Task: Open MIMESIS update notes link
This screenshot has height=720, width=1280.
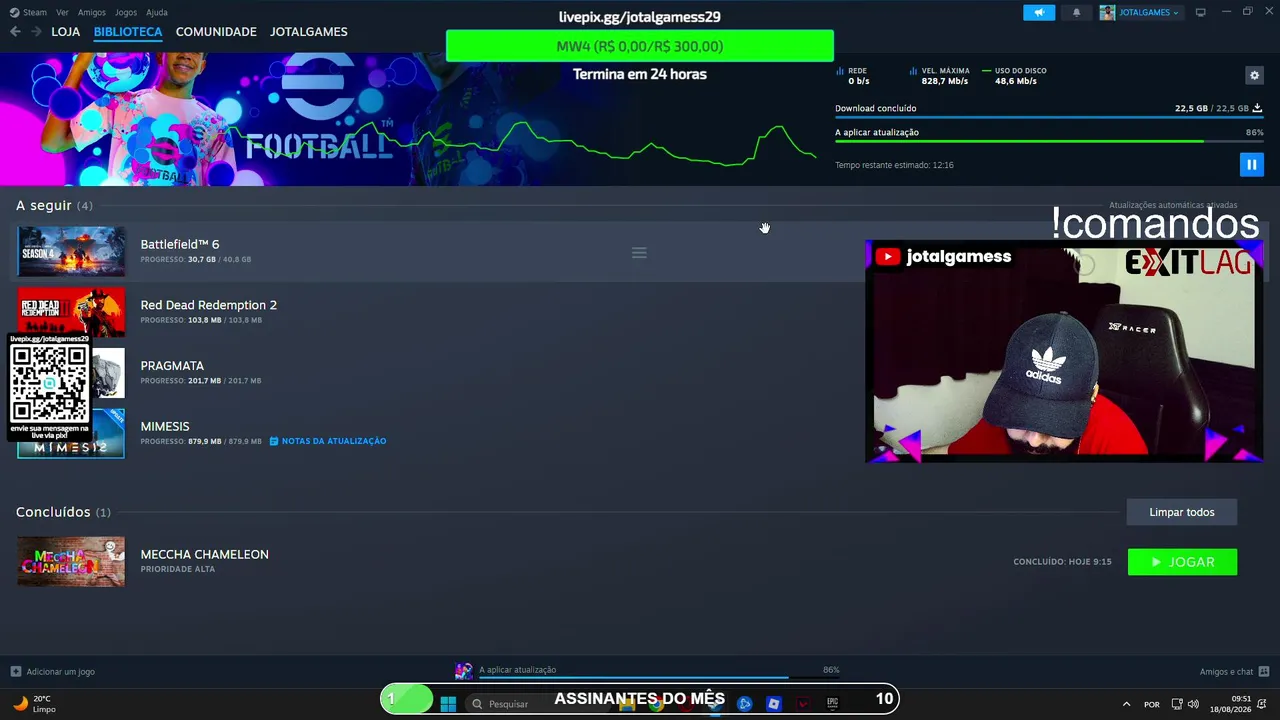Action: point(328,441)
